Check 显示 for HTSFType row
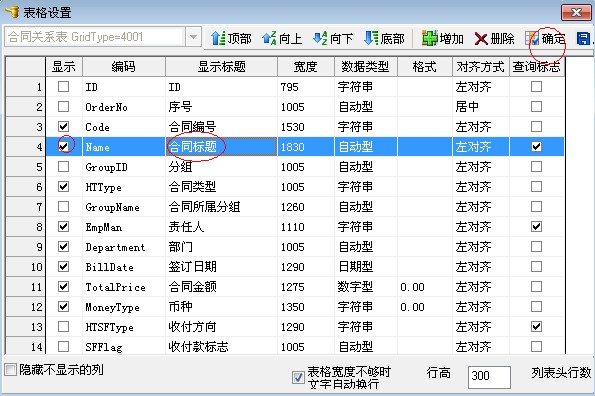Viewport: 595px width, 396px height. (x=63, y=327)
